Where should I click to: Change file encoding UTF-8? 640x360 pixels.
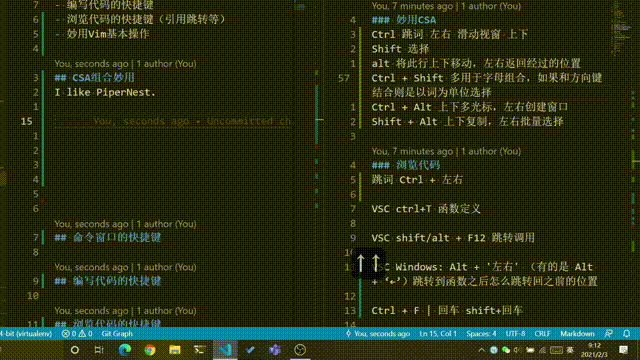(515, 333)
